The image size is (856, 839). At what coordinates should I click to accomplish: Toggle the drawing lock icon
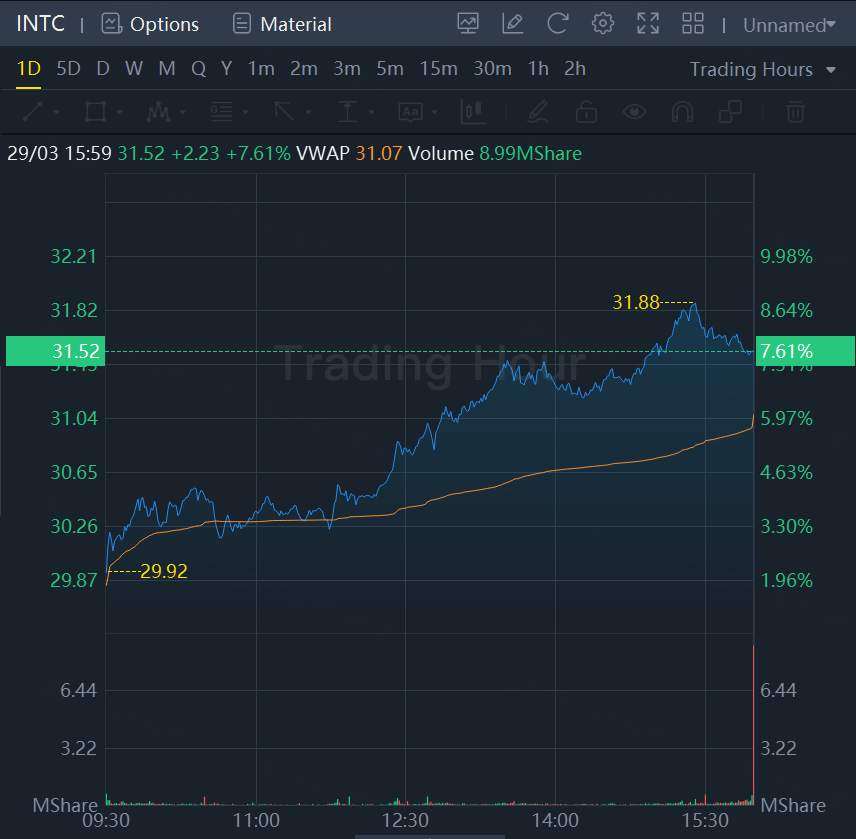[587, 111]
